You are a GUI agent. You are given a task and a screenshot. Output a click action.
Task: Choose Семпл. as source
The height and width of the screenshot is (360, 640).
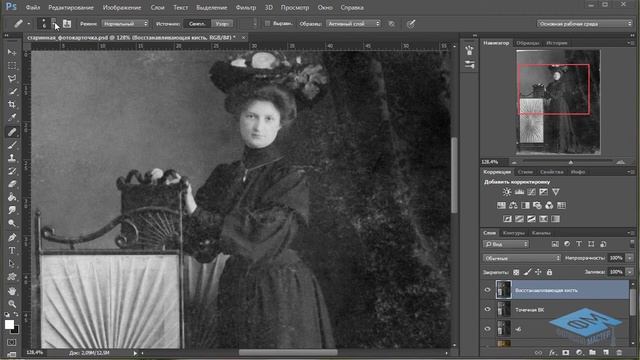click(197, 24)
